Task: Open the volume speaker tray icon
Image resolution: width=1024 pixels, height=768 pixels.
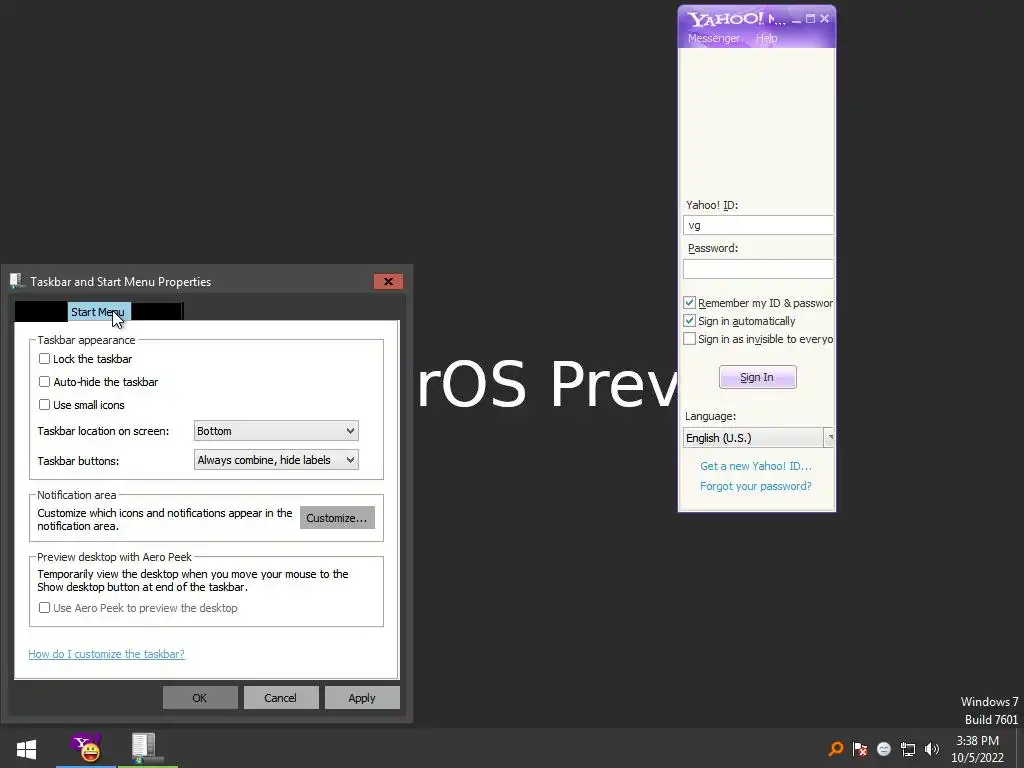Action: (932, 748)
